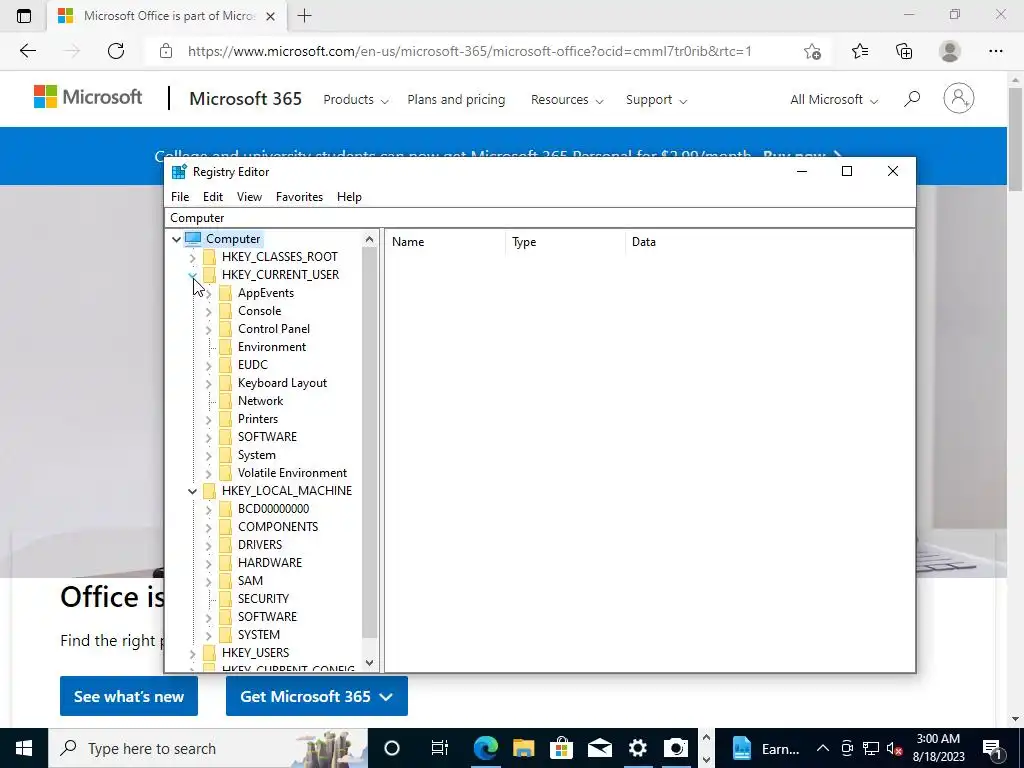Viewport: 1024px width, 768px height.
Task: Expand the AppEvents key
Action: tap(208, 293)
